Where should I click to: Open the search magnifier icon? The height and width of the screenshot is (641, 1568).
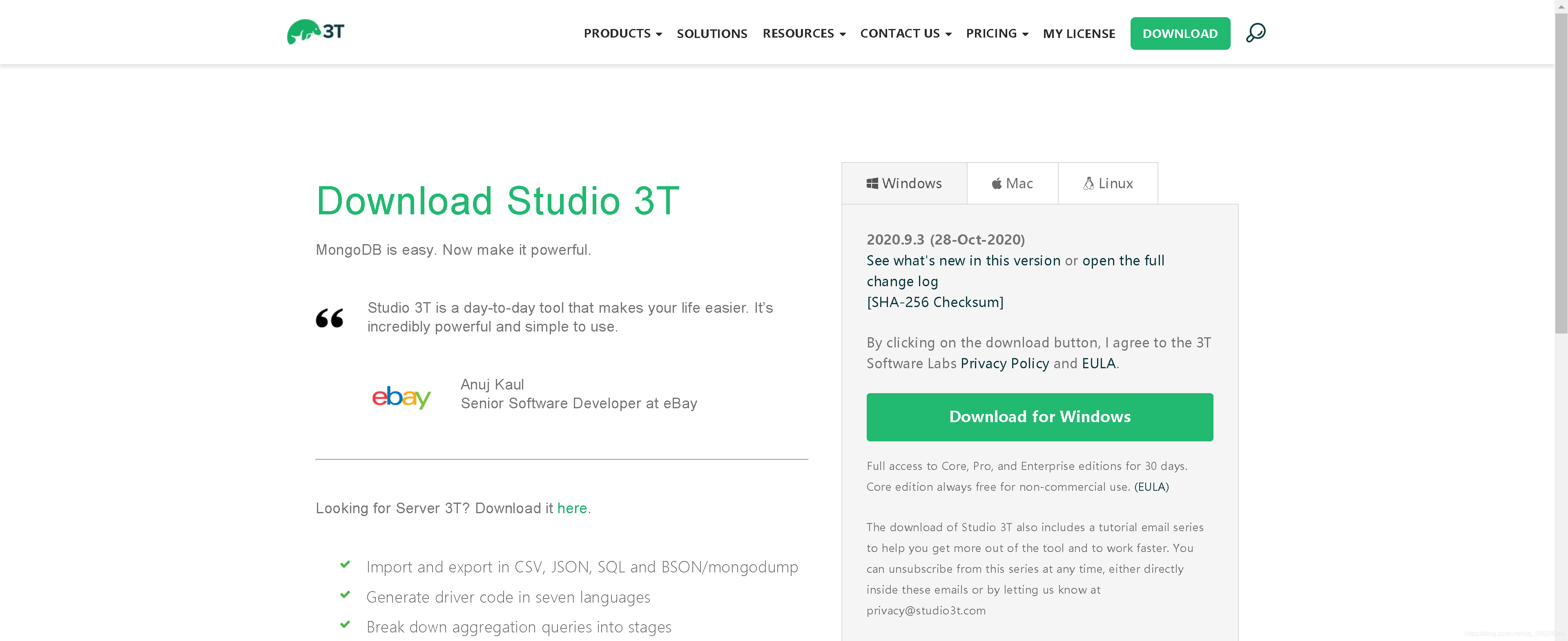[x=1255, y=33]
